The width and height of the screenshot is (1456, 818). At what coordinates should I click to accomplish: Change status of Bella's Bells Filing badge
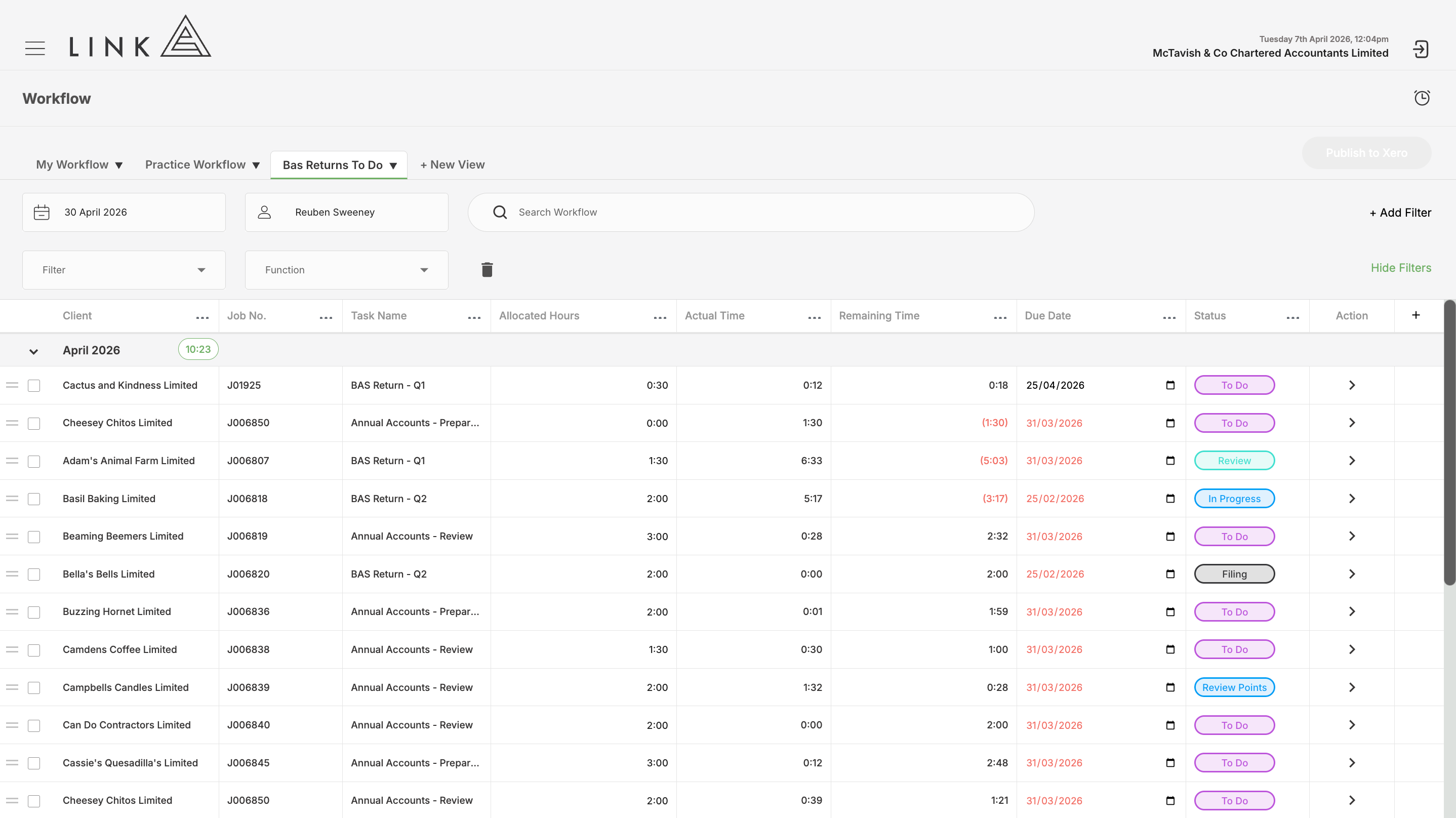point(1234,574)
